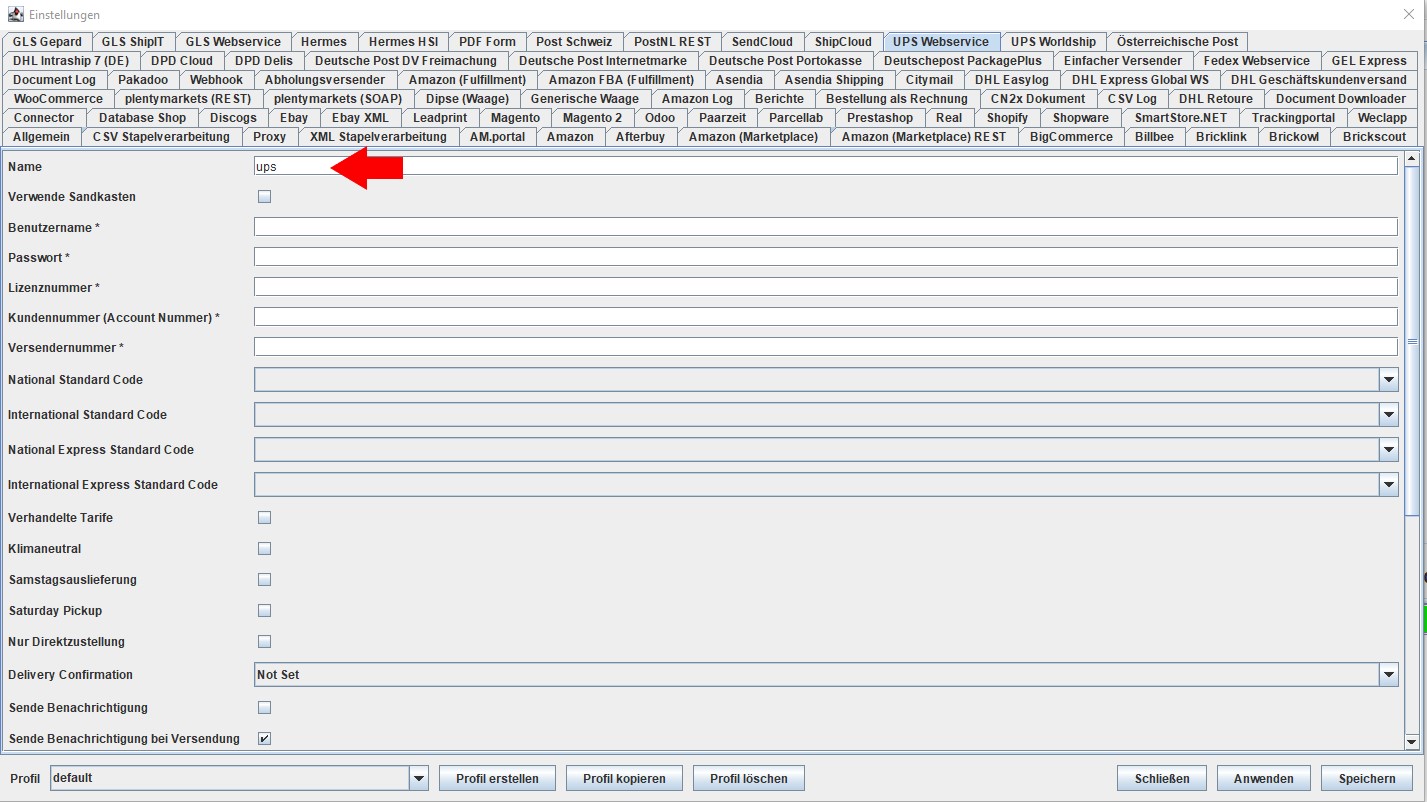1427x802 pixels.
Task: Switch to the Brickscout tab
Action: (x=1374, y=137)
